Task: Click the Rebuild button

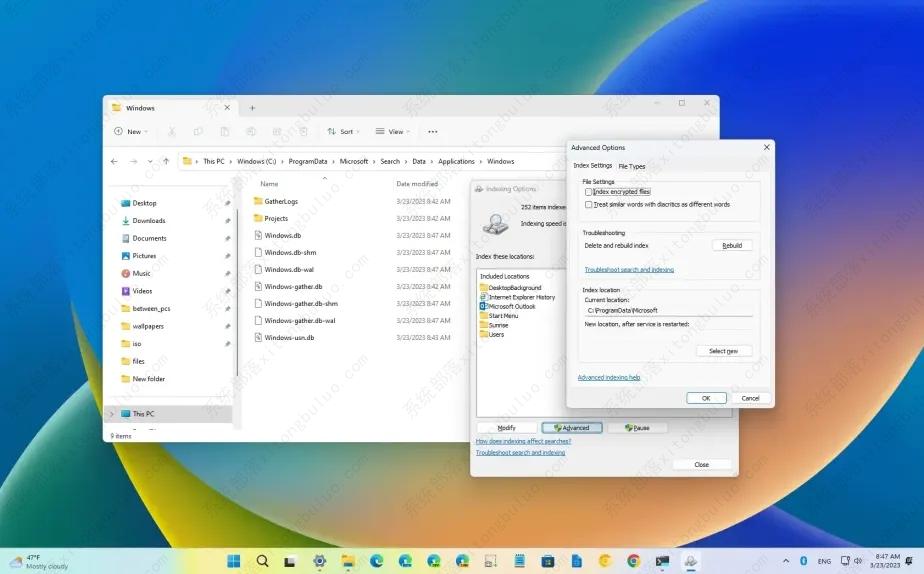Action: 732,245
